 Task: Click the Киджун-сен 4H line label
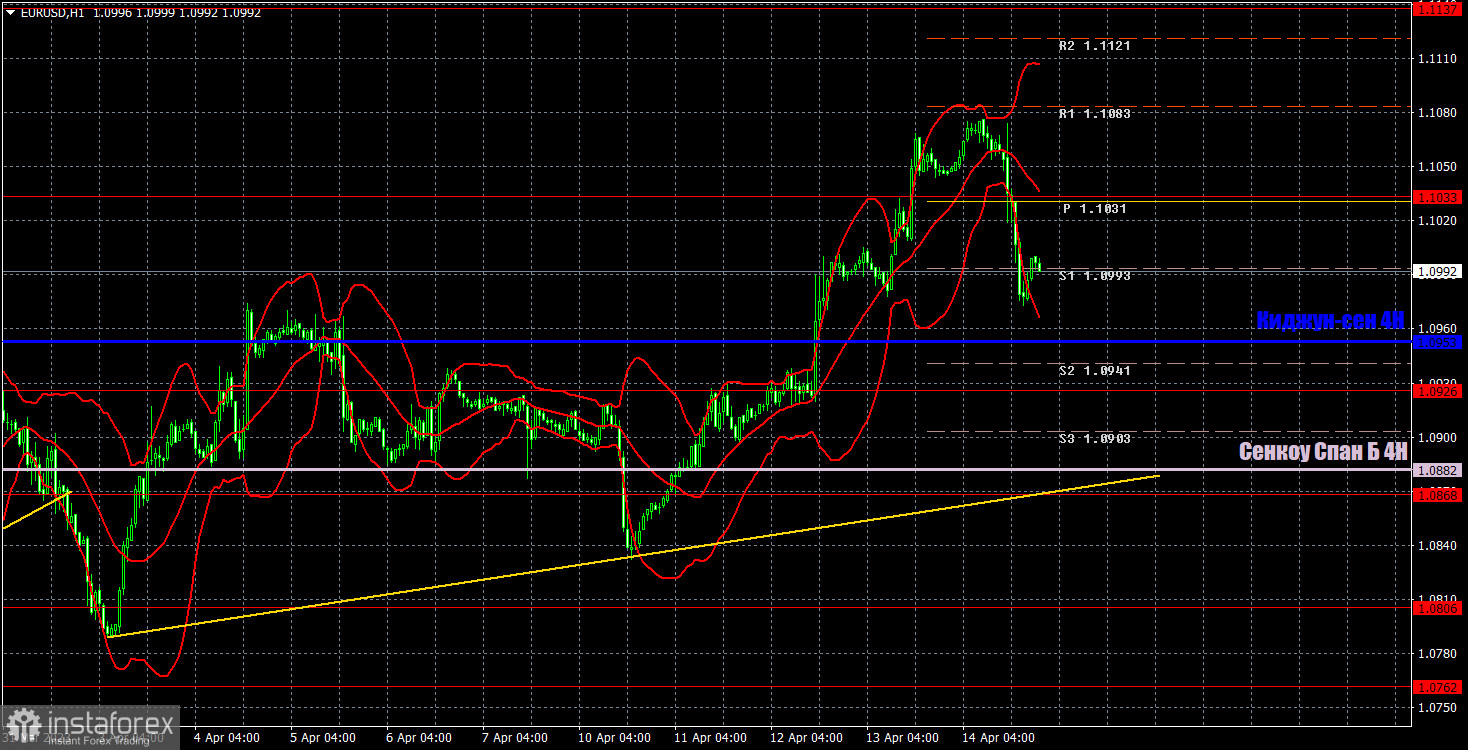(x=1331, y=321)
